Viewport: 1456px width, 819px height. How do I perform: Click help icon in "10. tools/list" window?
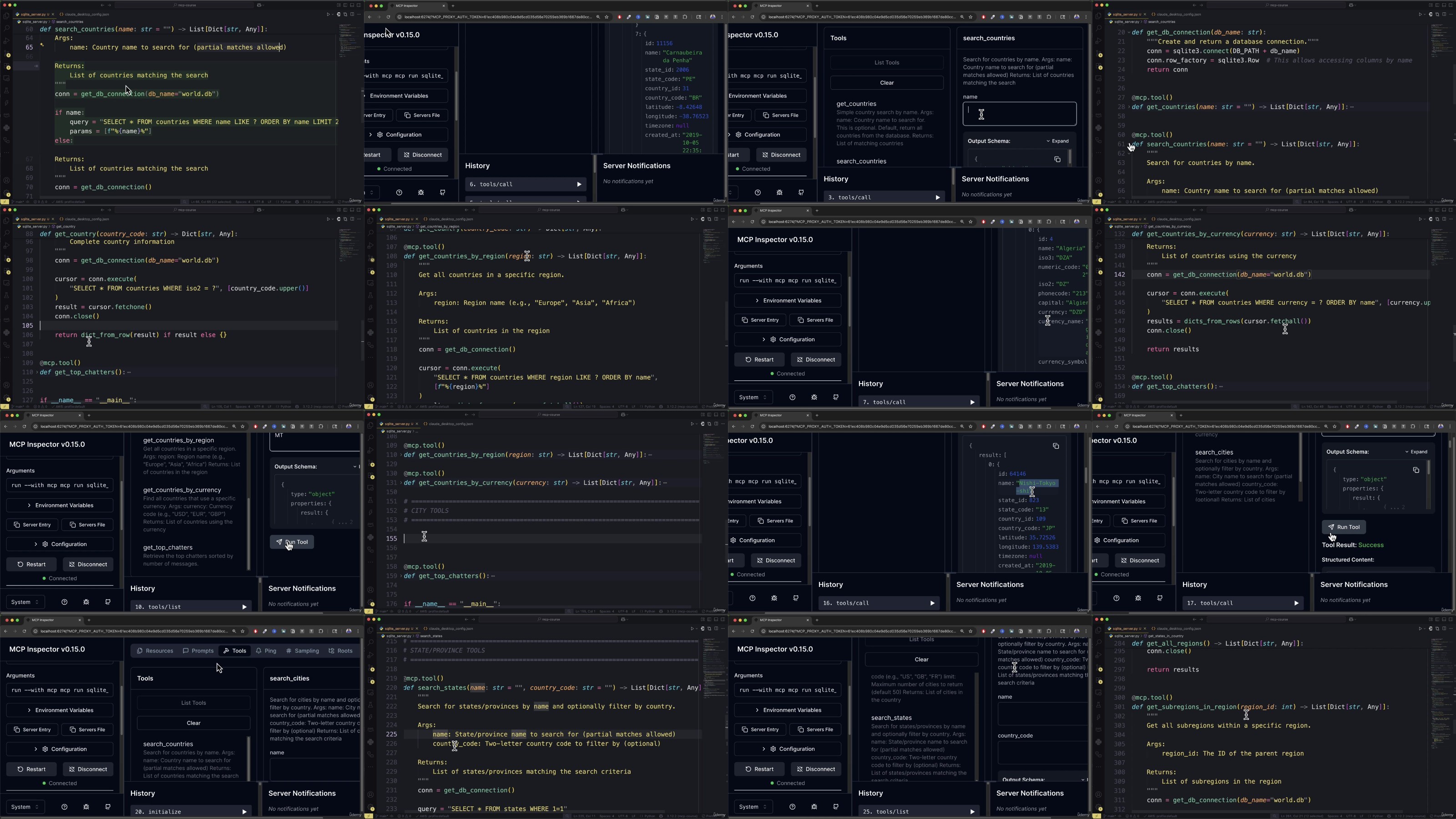pyautogui.click(x=65, y=602)
